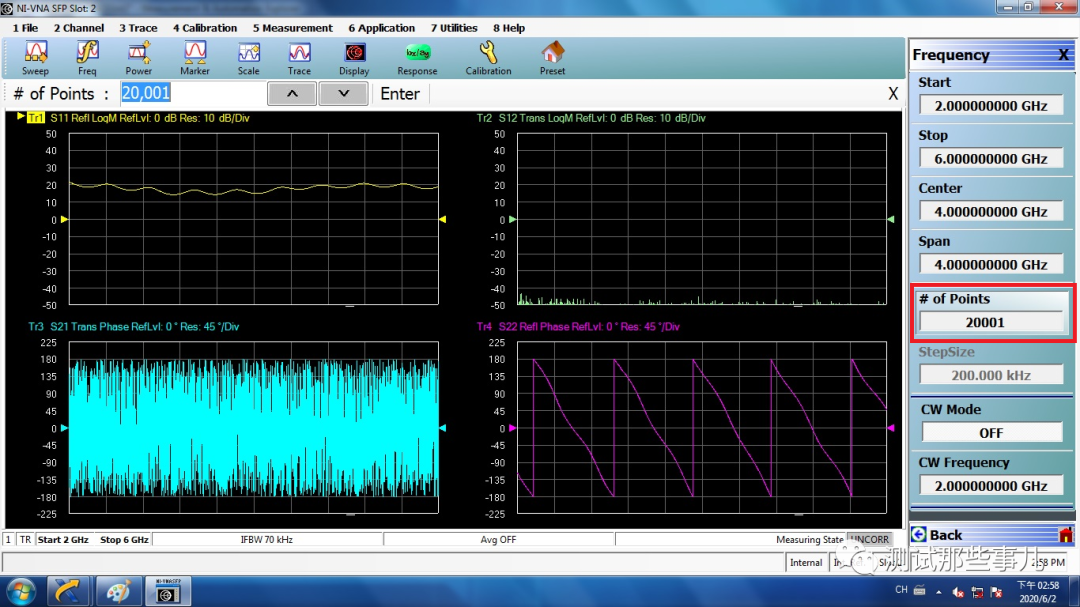Click Stop 6 GHz in status bar
The height and width of the screenshot is (607, 1080).
point(124,539)
